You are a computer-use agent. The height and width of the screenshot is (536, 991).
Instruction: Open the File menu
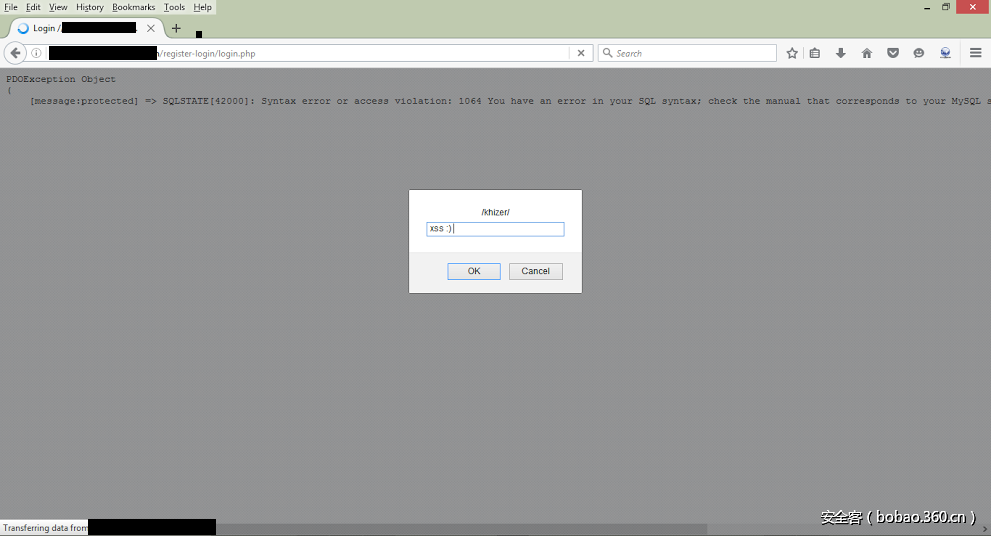11,7
